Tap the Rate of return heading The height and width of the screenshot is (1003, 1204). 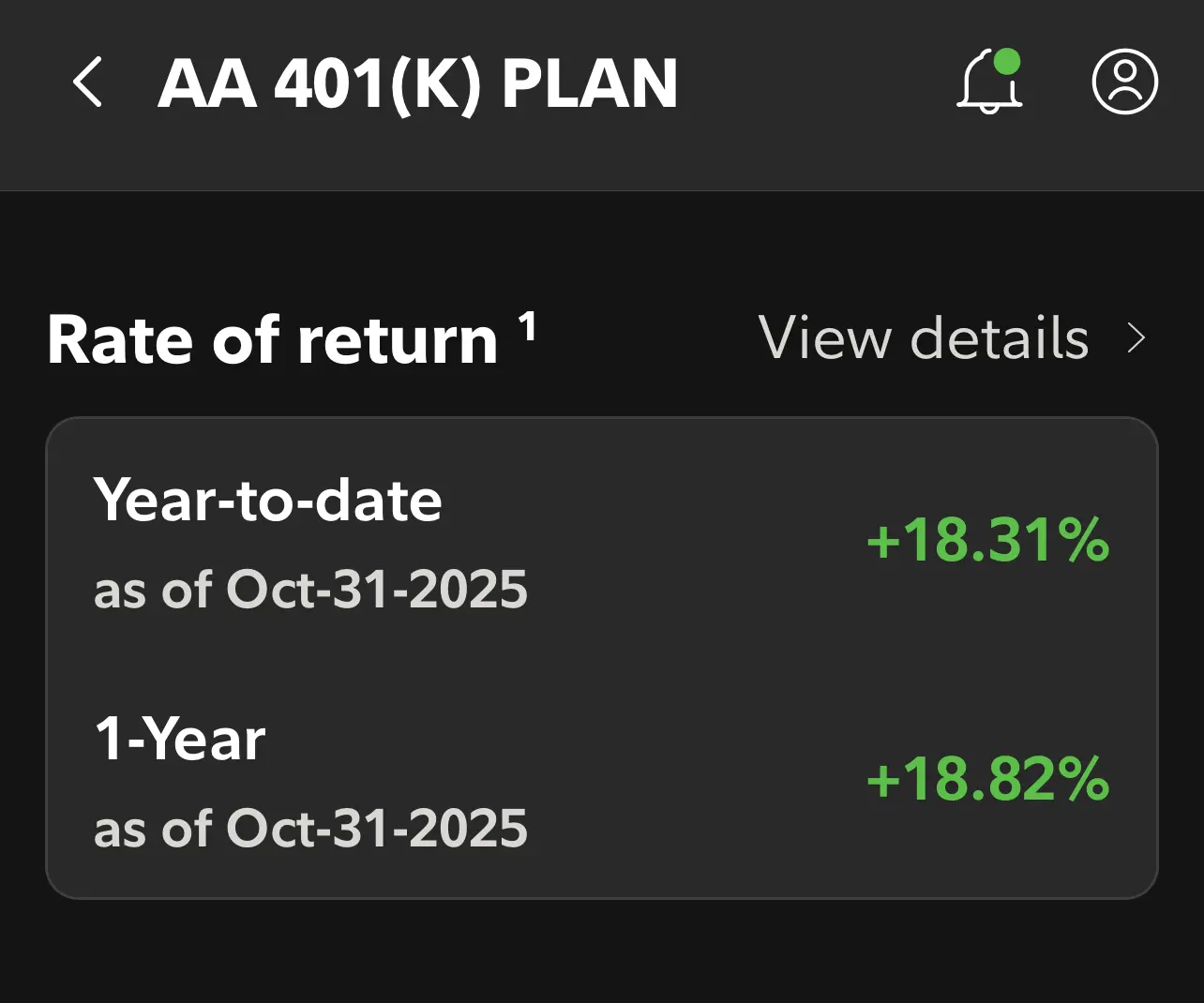(272, 339)
